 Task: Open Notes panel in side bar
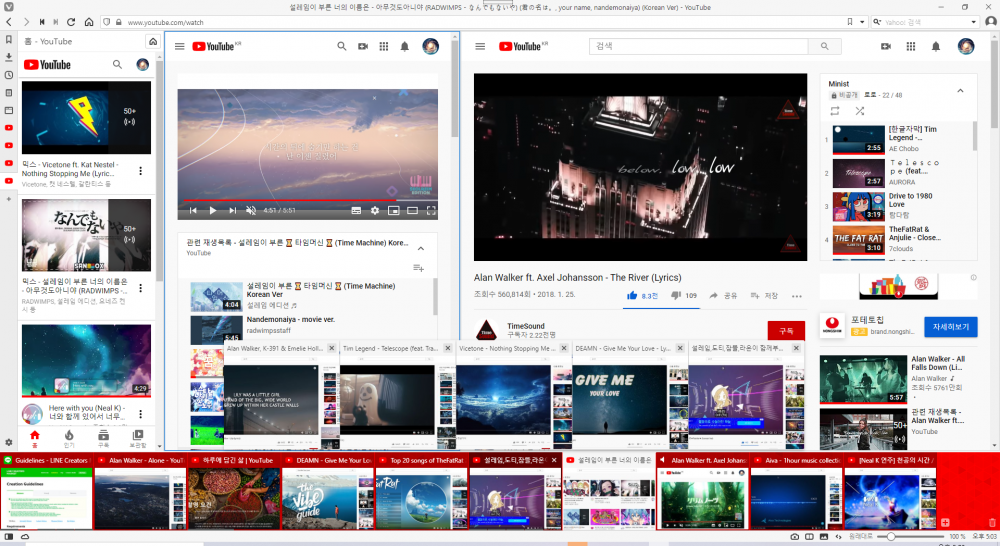[x=9, y=93]
